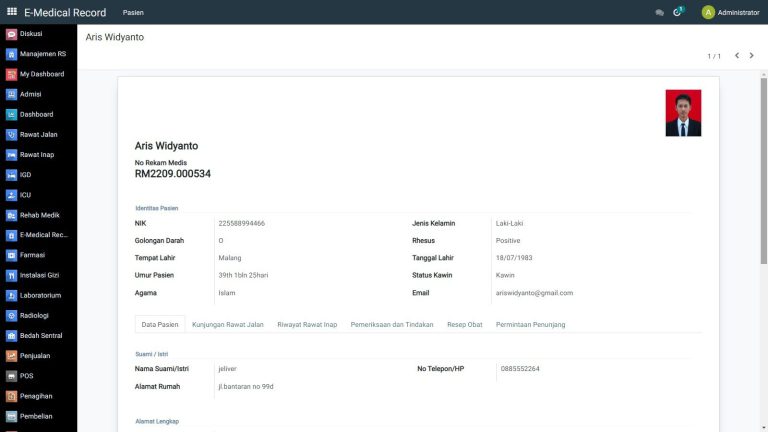The image size is (768, 432).
Task: Open the activities clock icon
Action: (x=677, y=12)
